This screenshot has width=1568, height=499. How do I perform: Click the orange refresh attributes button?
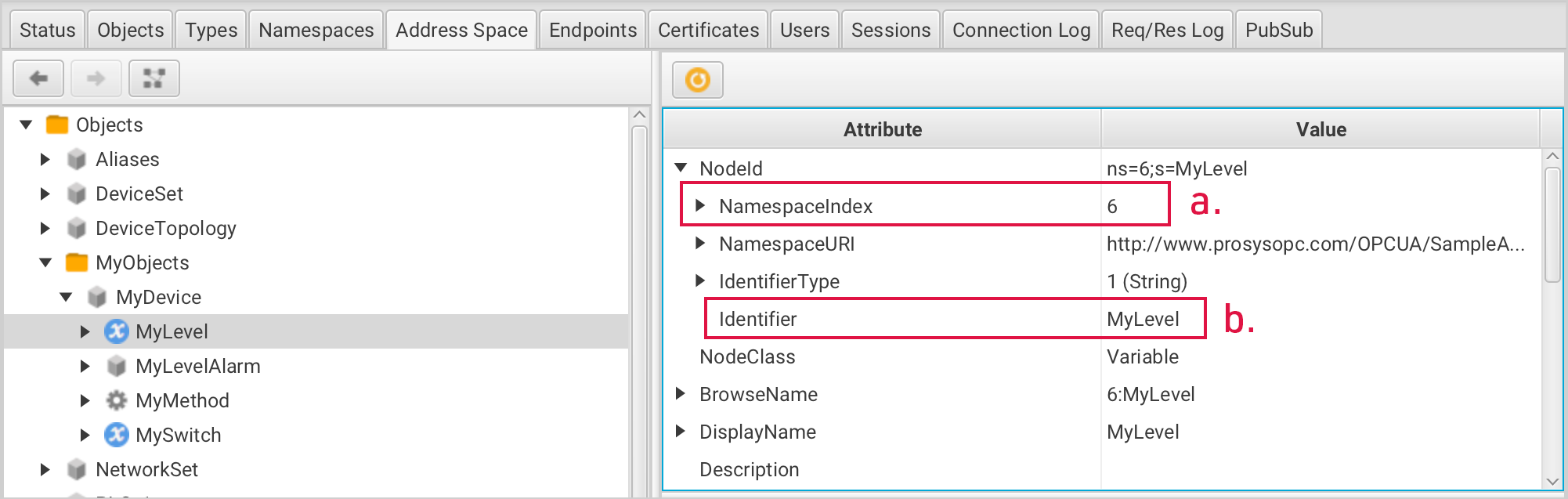pos(697,80)
